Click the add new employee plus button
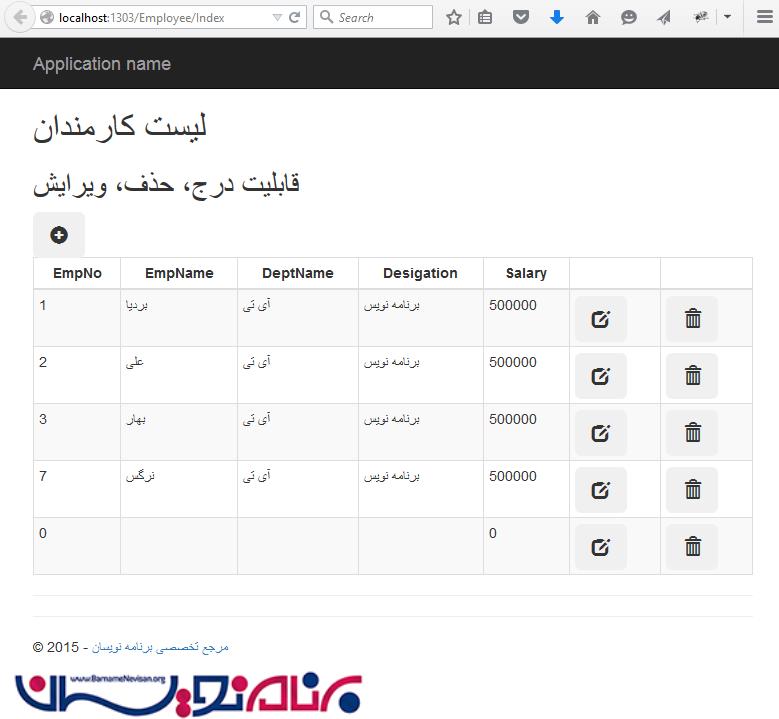Viewport: 779px width, 719px height. click(x=59, y=235)
